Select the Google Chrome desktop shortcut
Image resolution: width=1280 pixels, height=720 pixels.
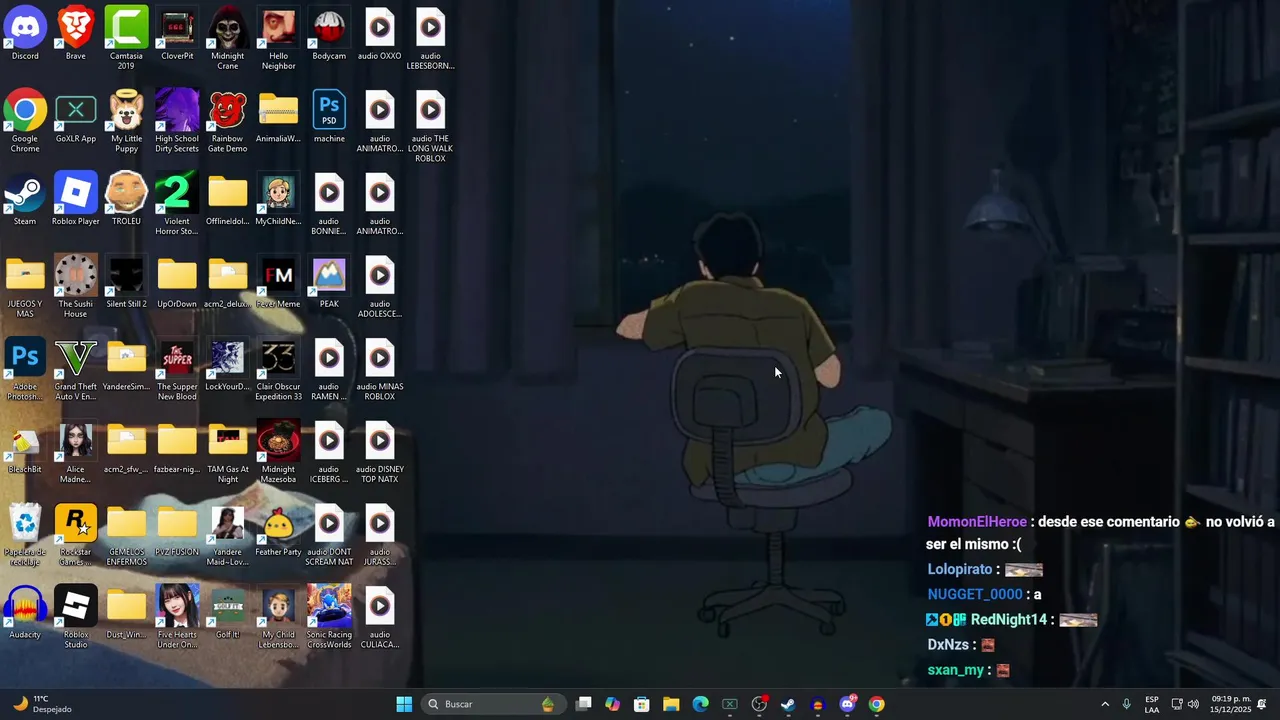coord(25,122)
